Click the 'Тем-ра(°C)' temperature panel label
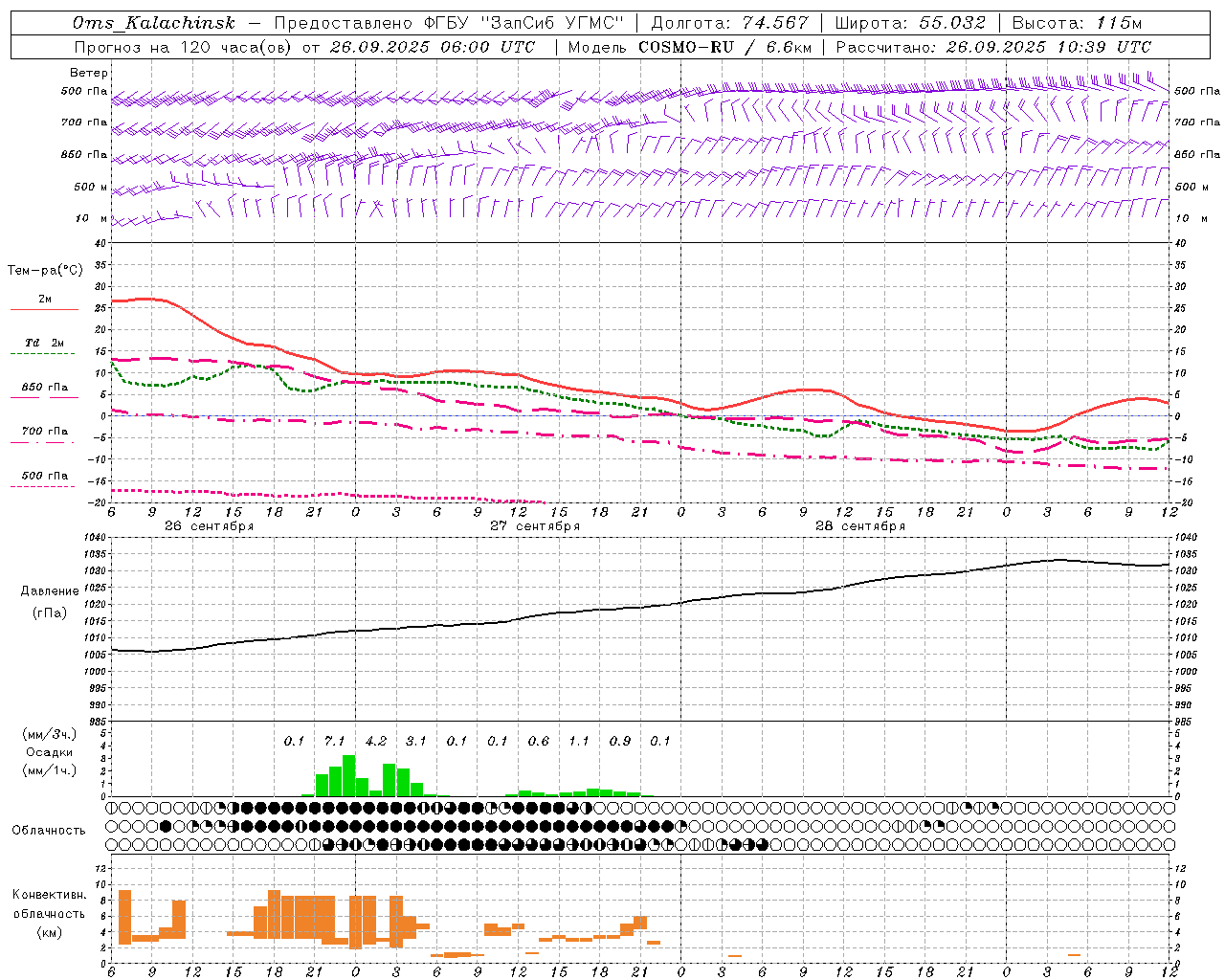1225x980 pixels. 45,271
